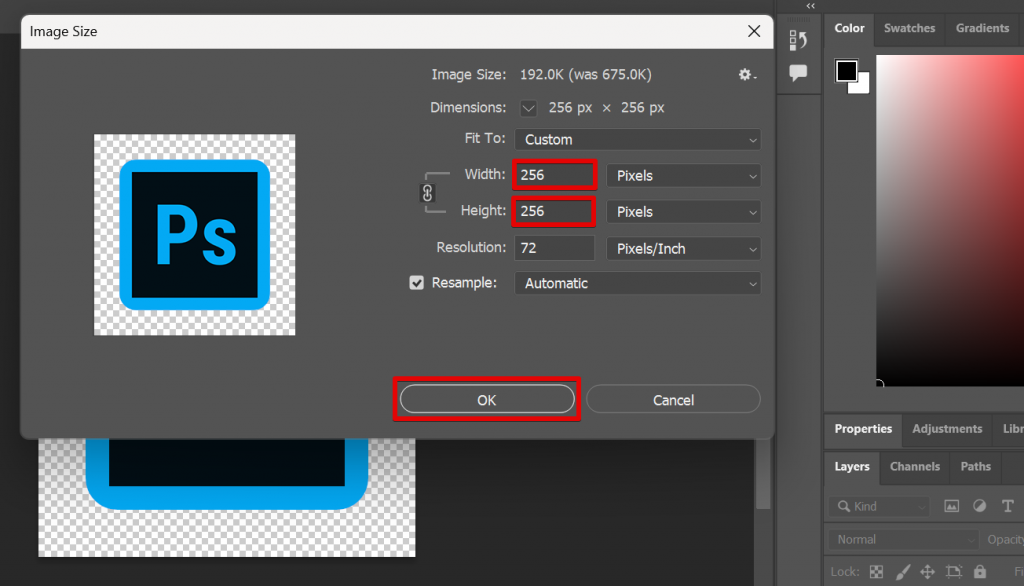1024x586 pixels.
Task: Switch to the Channels tab
Action: [913, 466]
